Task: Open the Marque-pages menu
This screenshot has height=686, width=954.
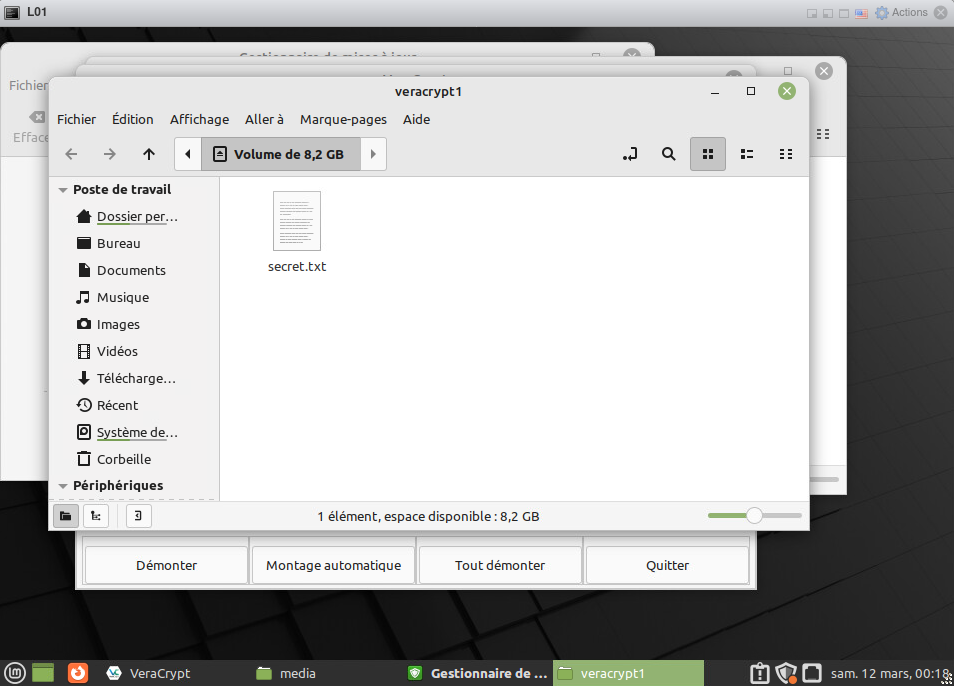Action: tap(343, 119)
